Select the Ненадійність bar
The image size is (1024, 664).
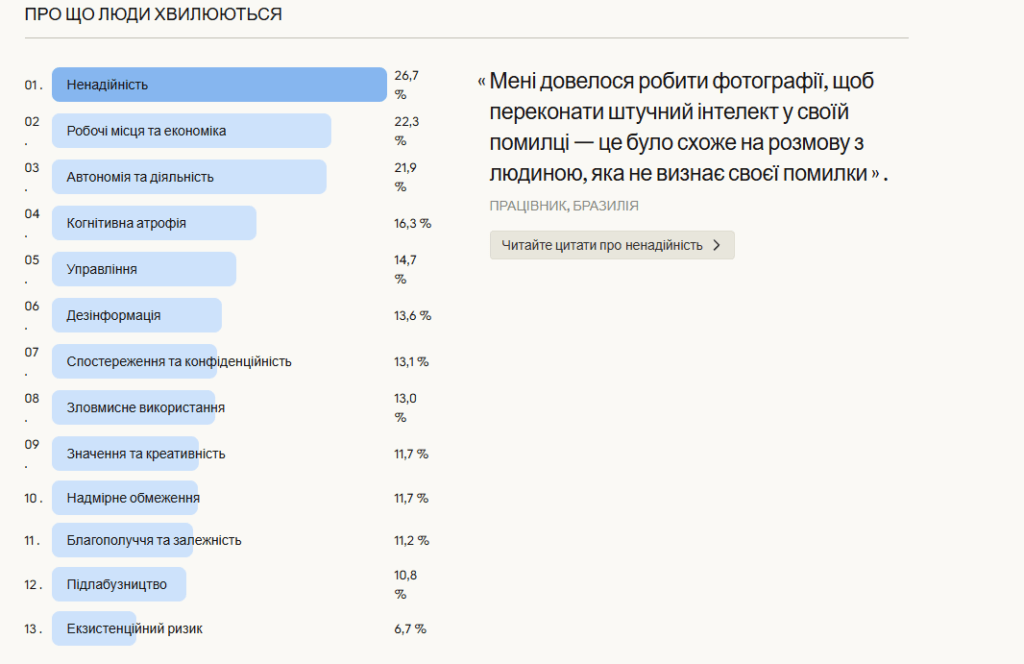coord(219,85)
